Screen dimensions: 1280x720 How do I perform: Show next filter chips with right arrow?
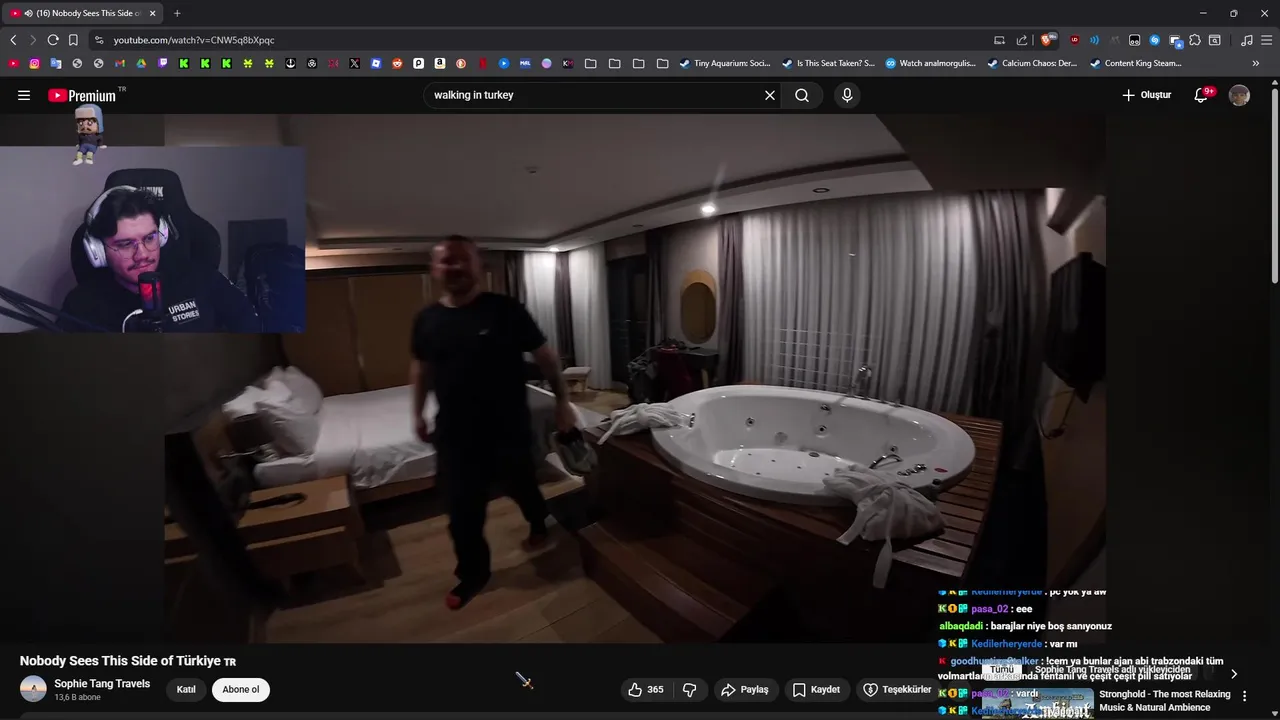pos(1234,674)
